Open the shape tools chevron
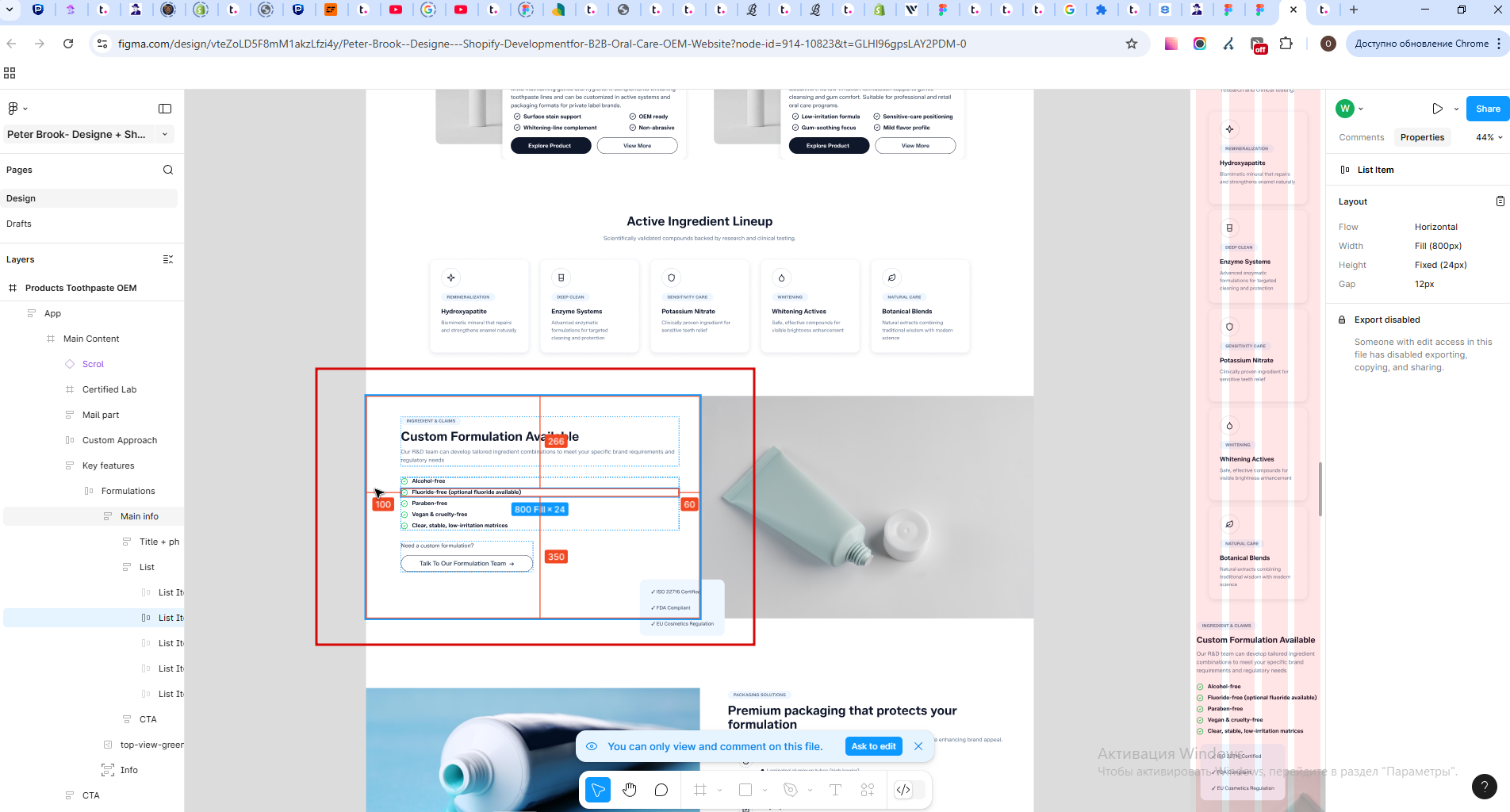 [x=765, y=790]
